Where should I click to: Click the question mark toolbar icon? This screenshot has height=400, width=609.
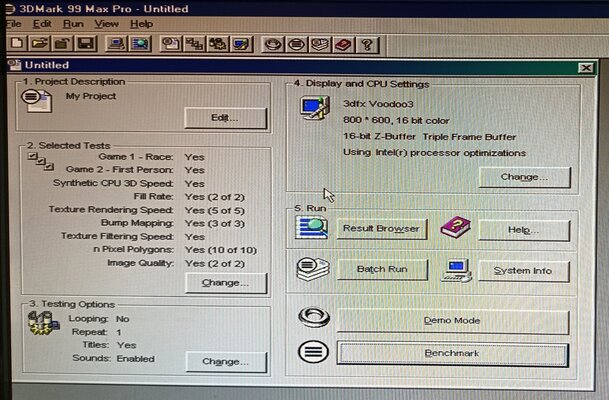point(367,44)
